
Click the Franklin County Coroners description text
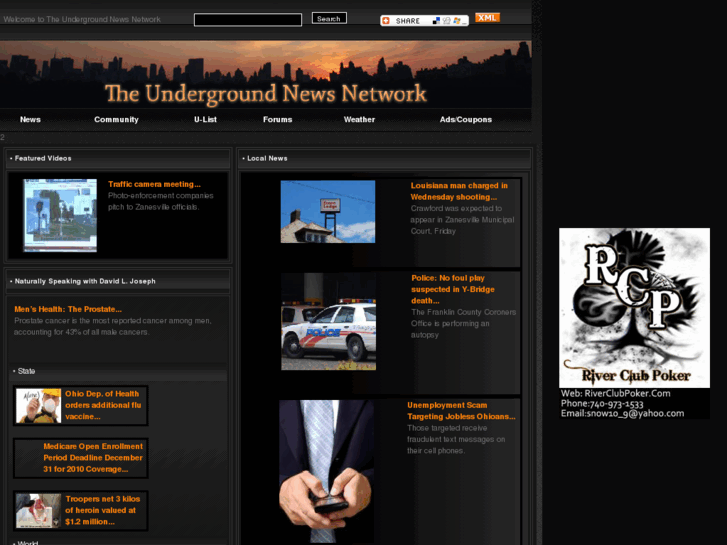pos(463,323)
